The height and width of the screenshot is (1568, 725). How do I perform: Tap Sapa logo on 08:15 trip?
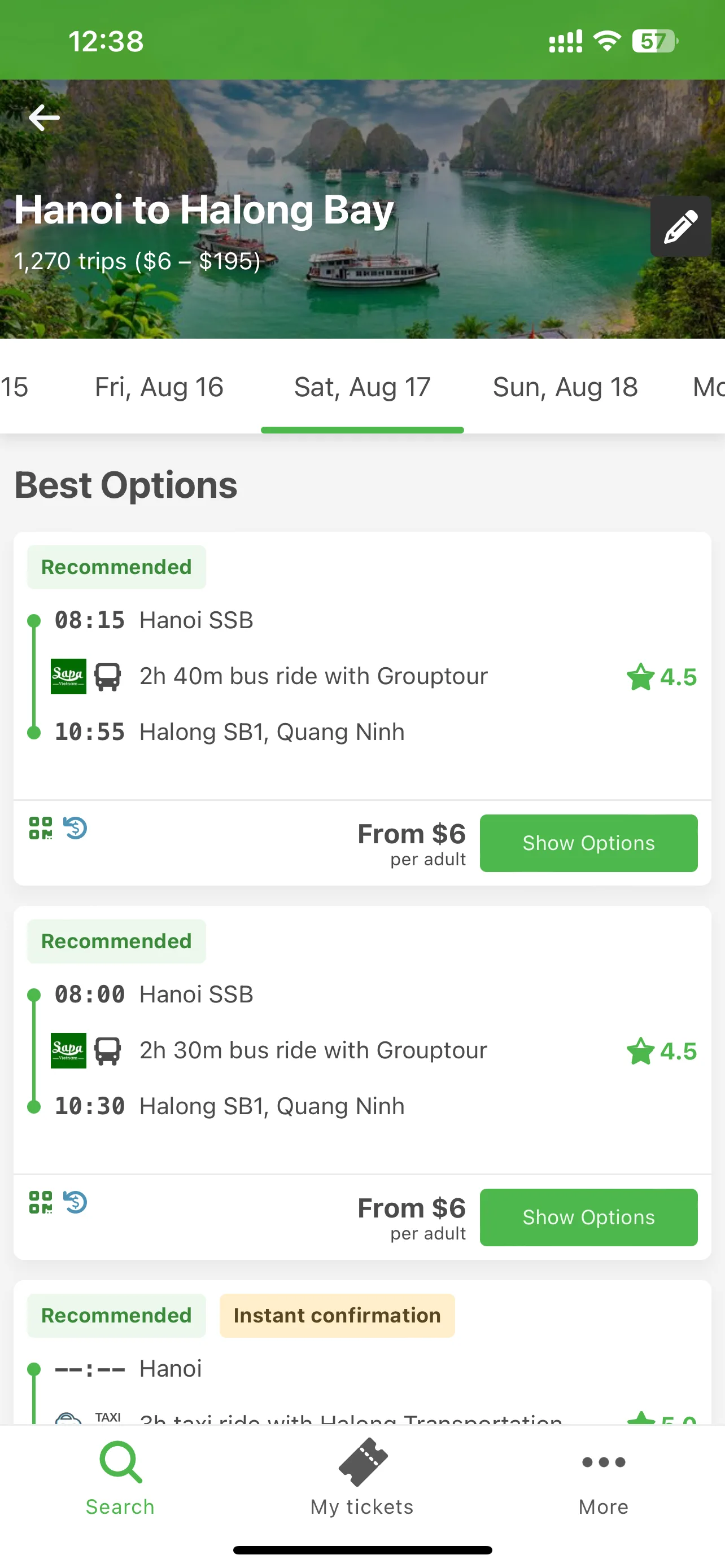tap(68, 676)
